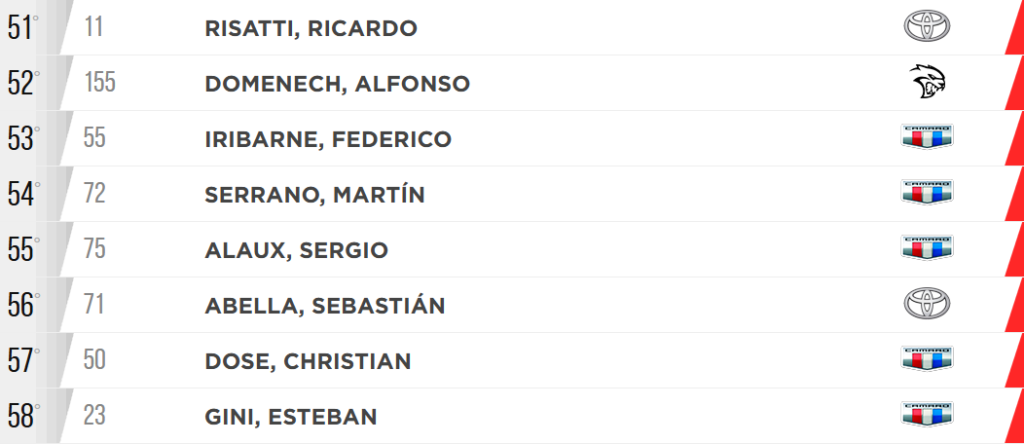Viewport: 1024px width, 444px height.
Task: Select the name SERRANO, MARTÍN
Action: (315, 194)
